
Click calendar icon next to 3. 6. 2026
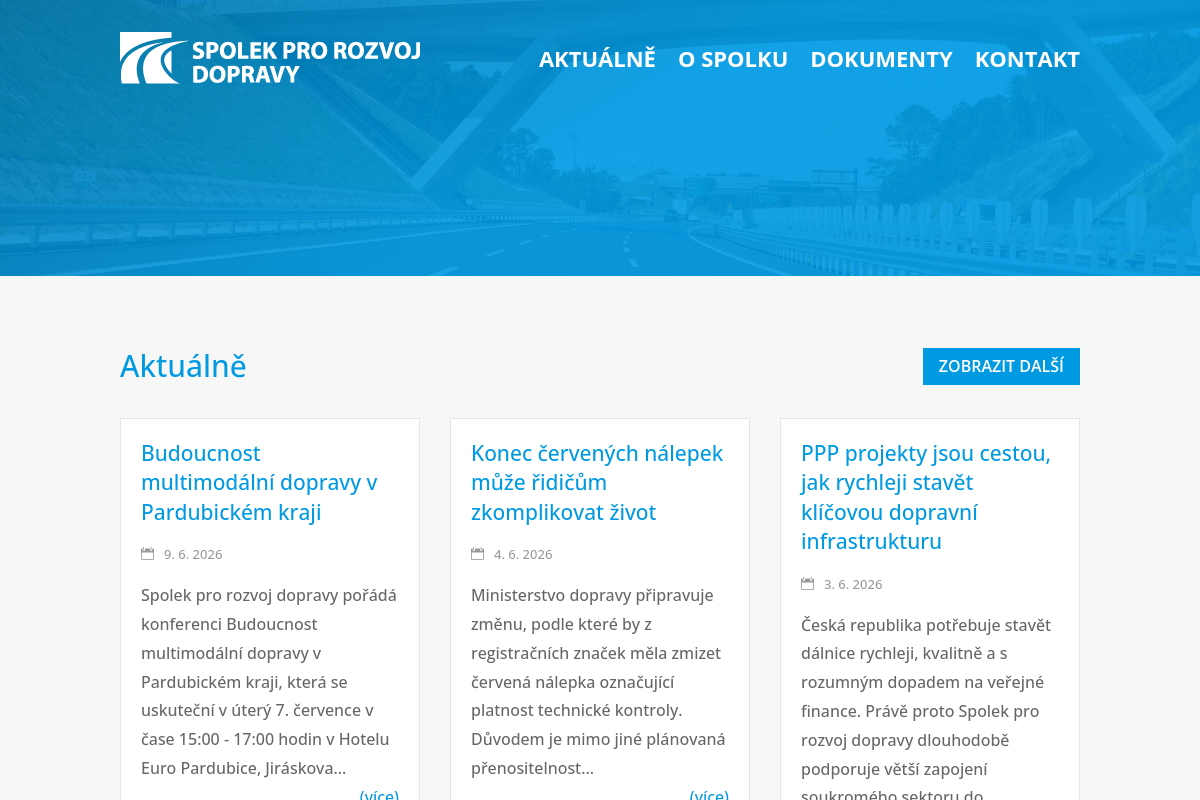tap(808, 584)
